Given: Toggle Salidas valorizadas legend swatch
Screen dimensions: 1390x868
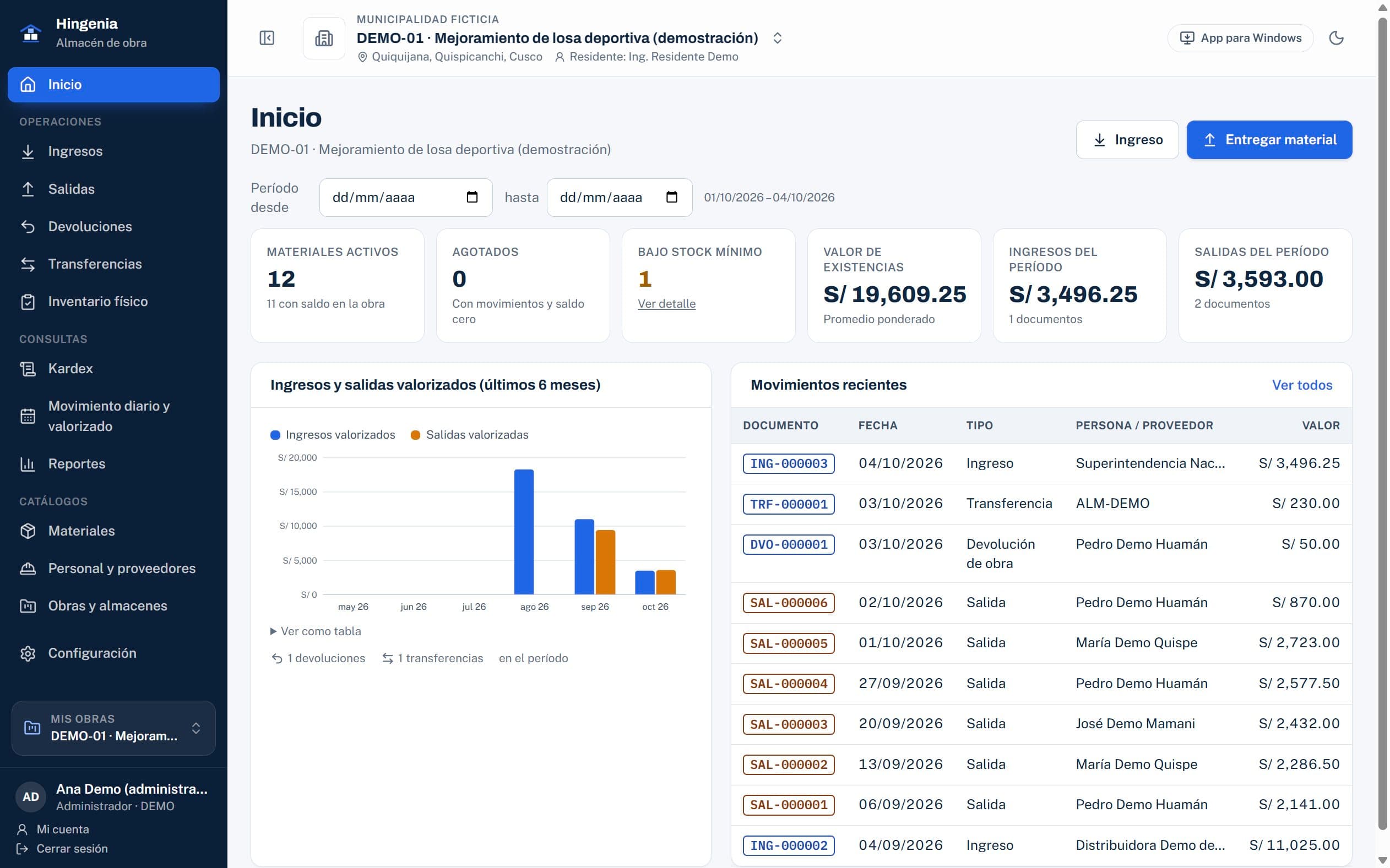Looking at the screenshot, I should click(x=415, y=435).
